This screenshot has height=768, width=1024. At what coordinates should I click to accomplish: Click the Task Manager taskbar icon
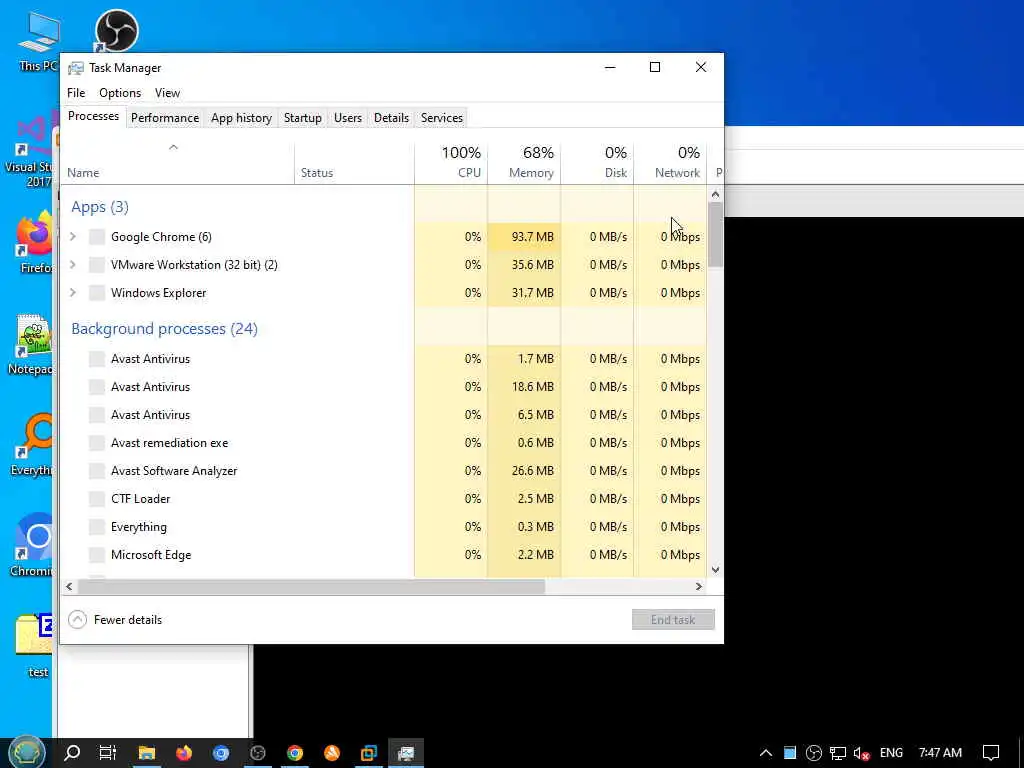click(406, 753)
